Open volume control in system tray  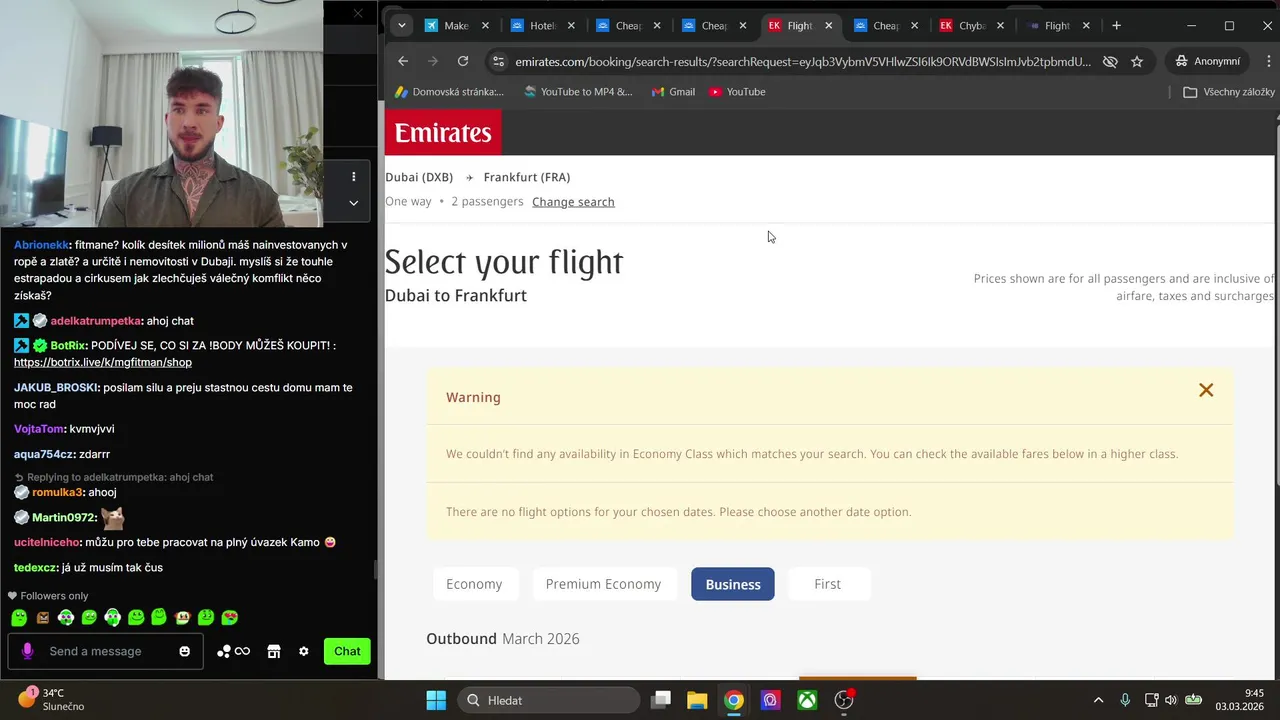(x=1173, y=700)
